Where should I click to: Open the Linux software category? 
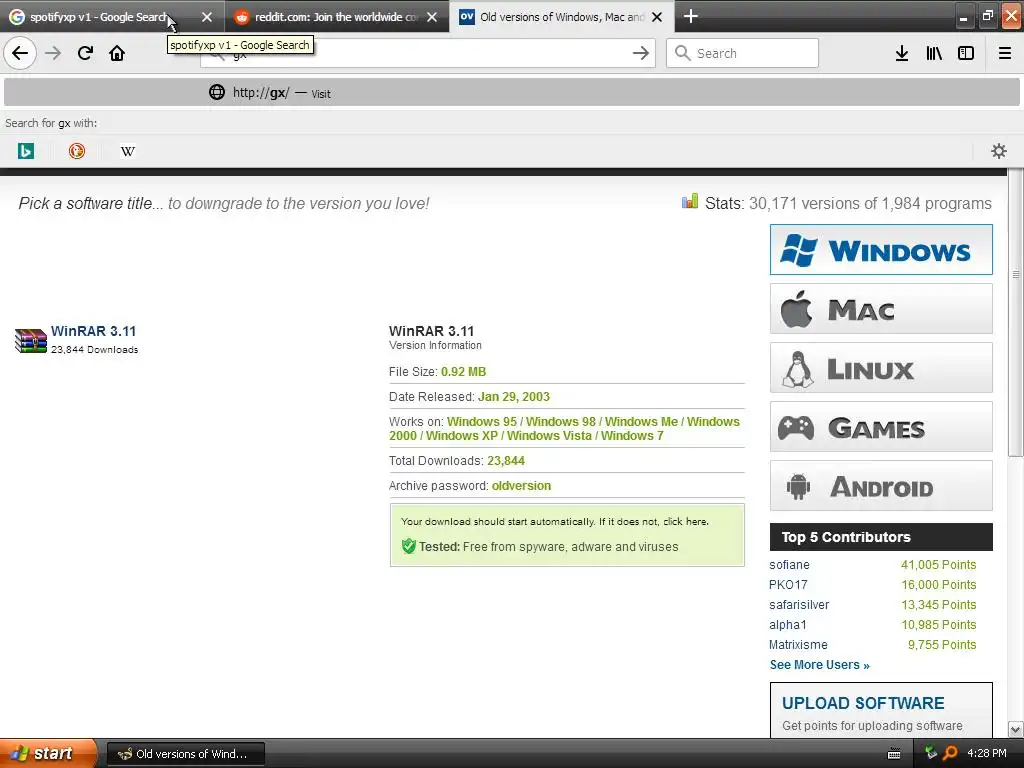click(881, 368)
